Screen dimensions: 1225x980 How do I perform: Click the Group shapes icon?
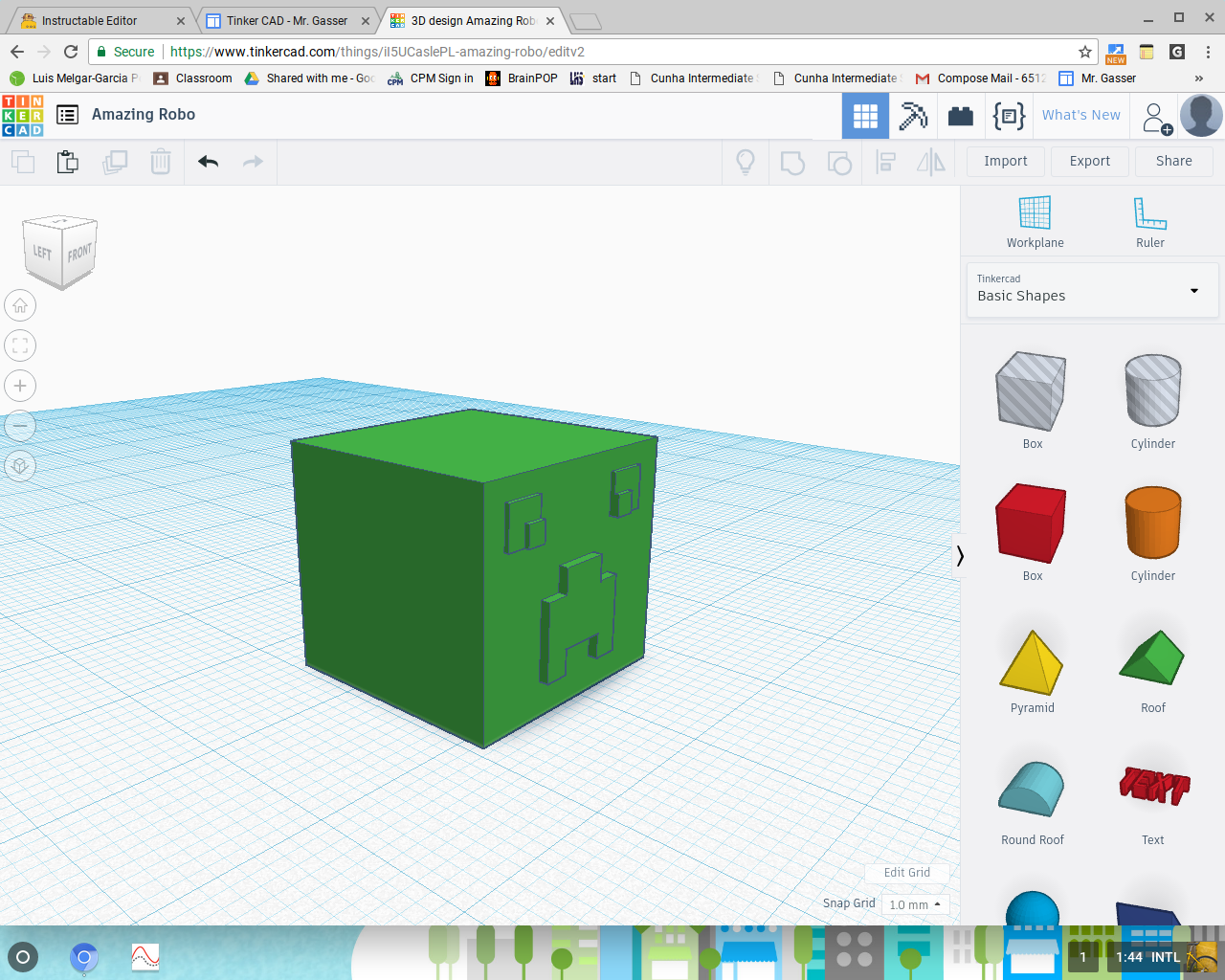(792, 162)
